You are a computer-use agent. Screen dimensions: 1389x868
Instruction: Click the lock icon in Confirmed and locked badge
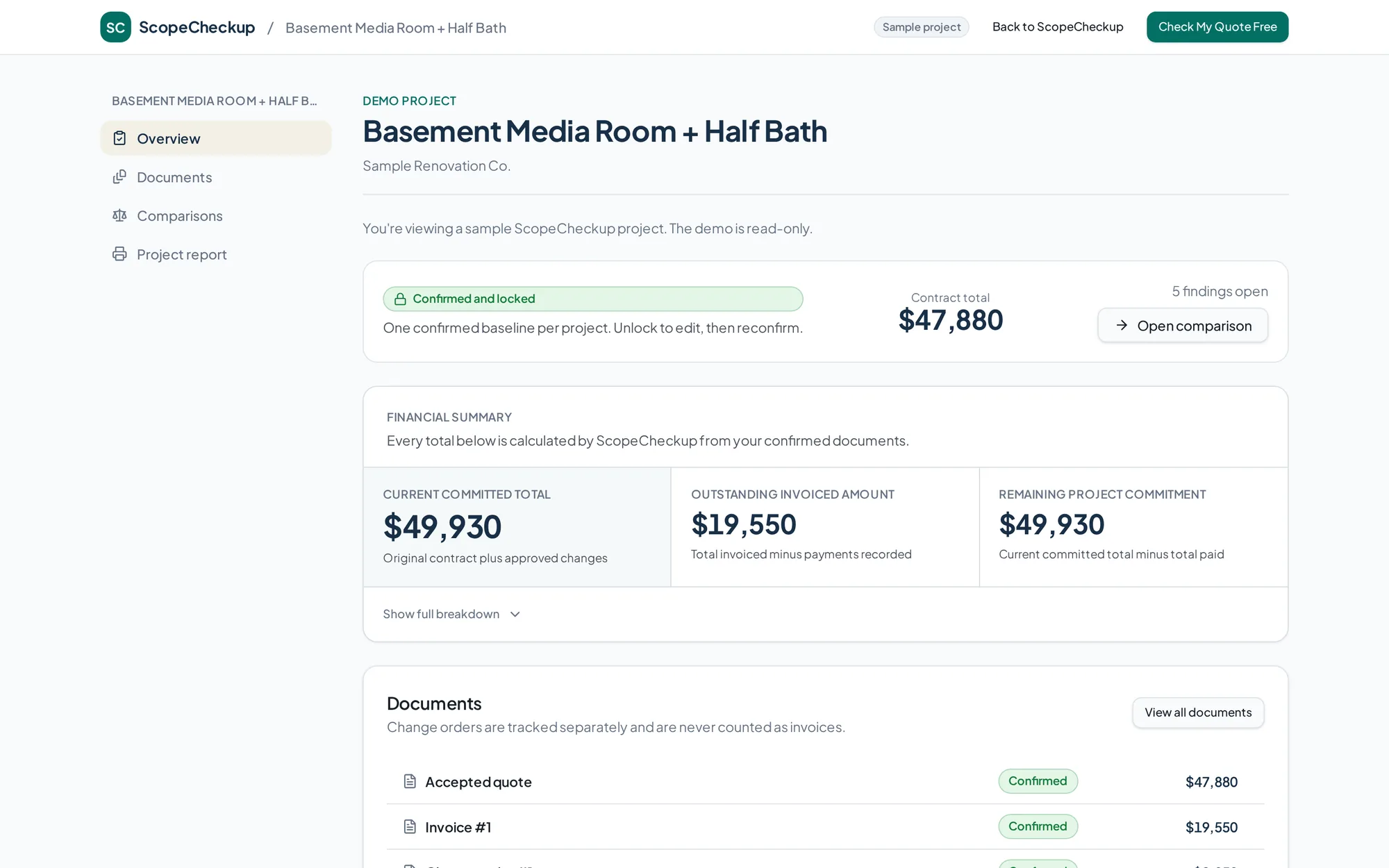click(x=400, y=299)
